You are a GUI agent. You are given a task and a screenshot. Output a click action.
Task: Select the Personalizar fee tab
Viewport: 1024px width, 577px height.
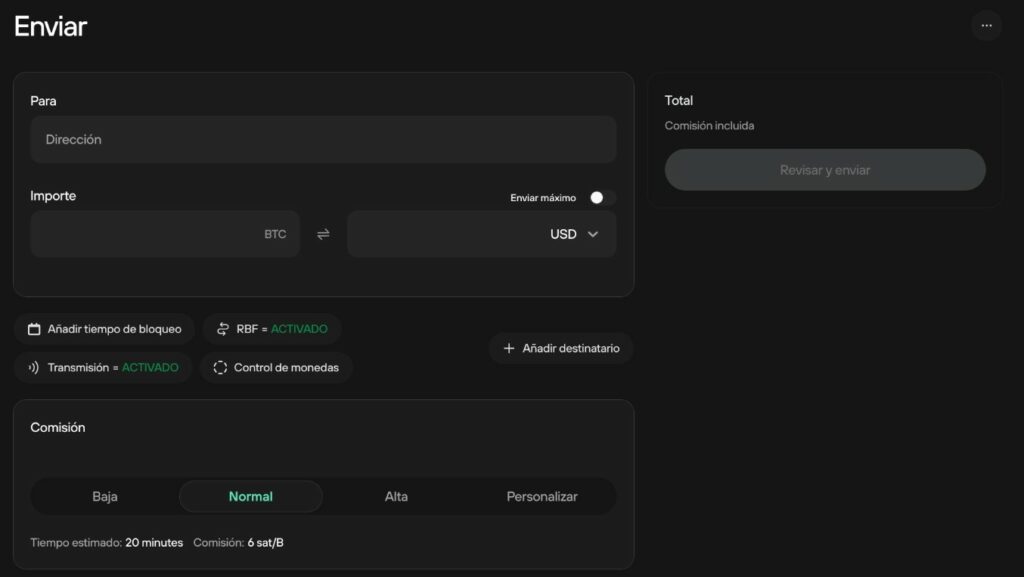[542, 497]
